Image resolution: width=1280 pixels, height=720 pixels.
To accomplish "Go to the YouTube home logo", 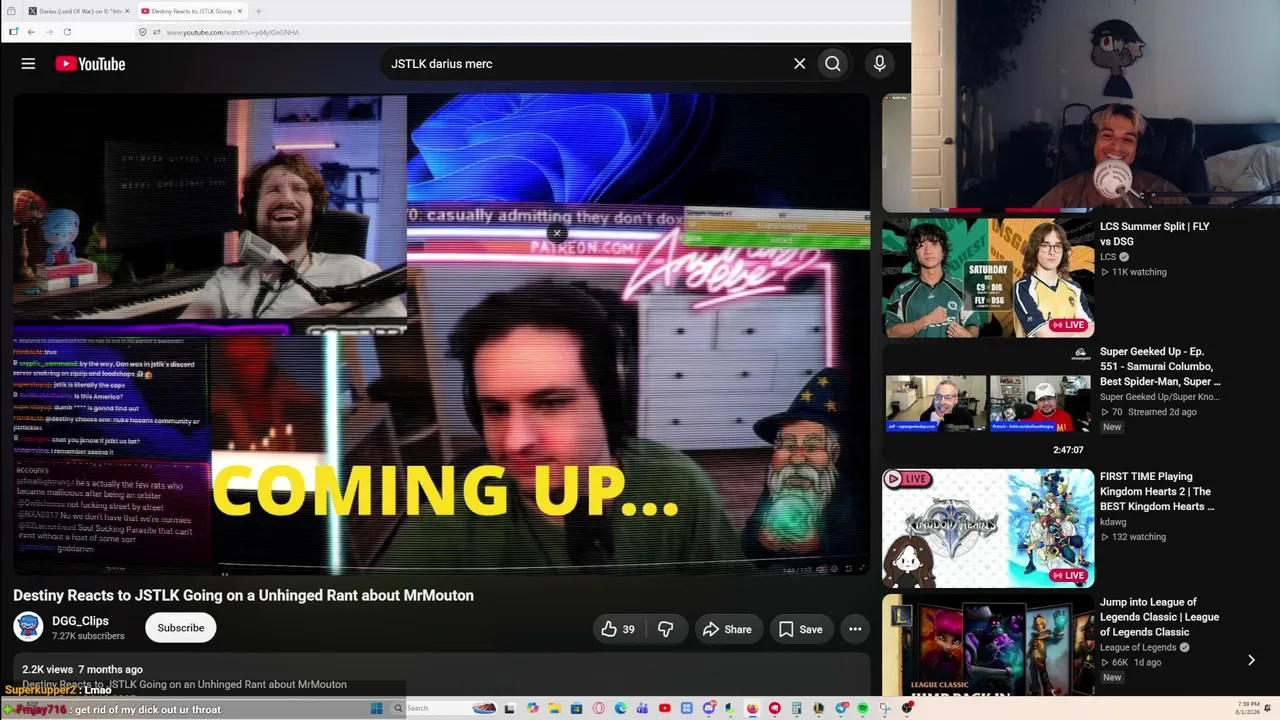I will [90, 64].
